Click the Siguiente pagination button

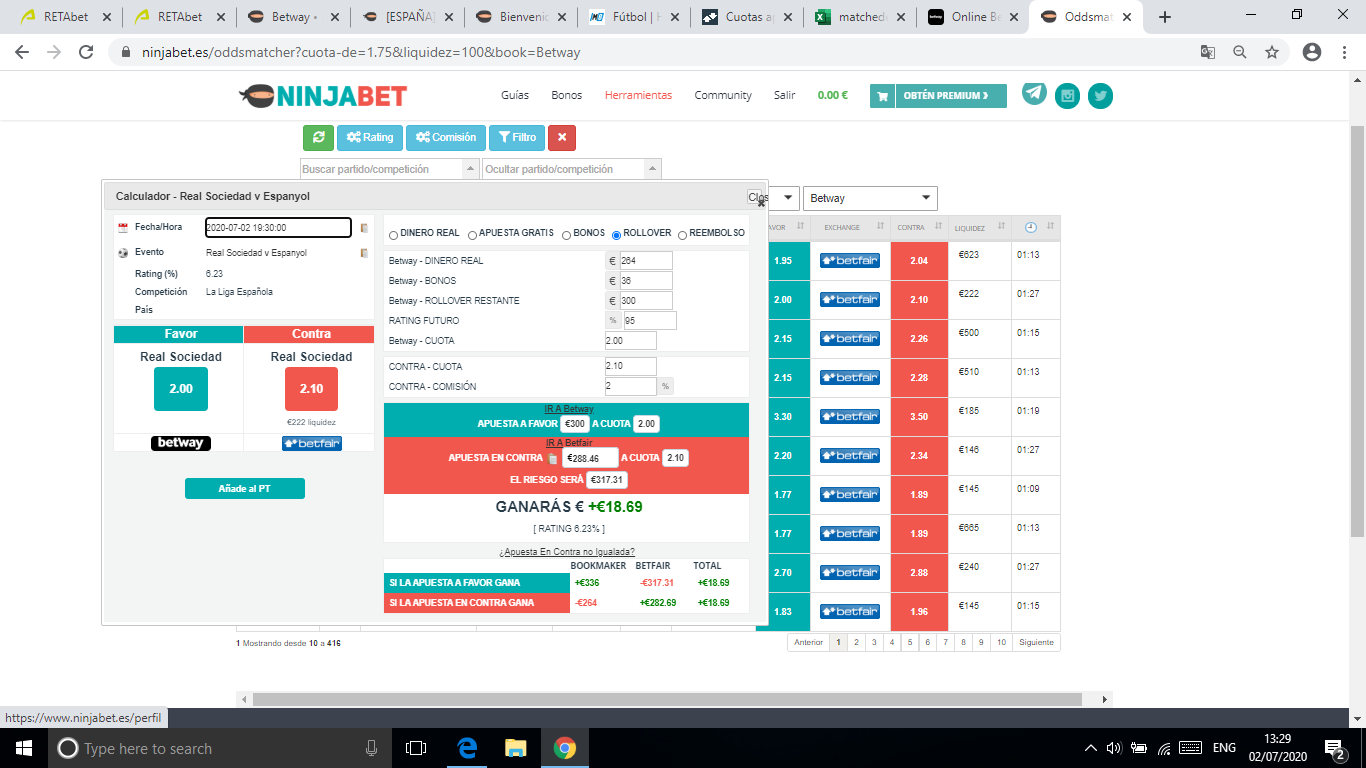click(x=1036, y=643)
